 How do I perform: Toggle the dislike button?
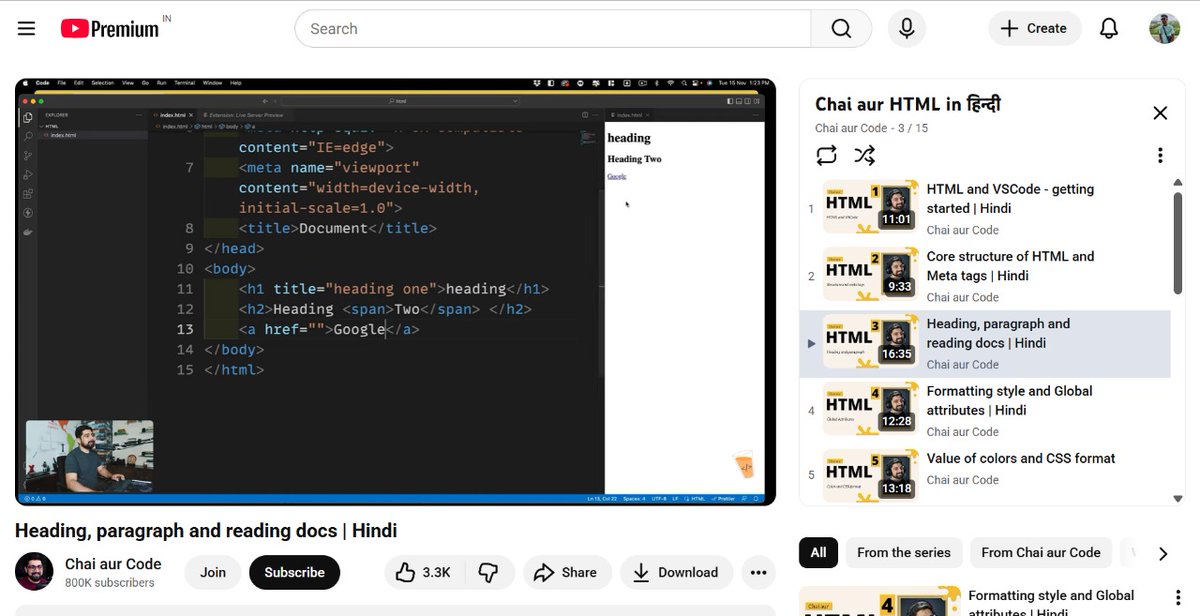click(489, 572)
